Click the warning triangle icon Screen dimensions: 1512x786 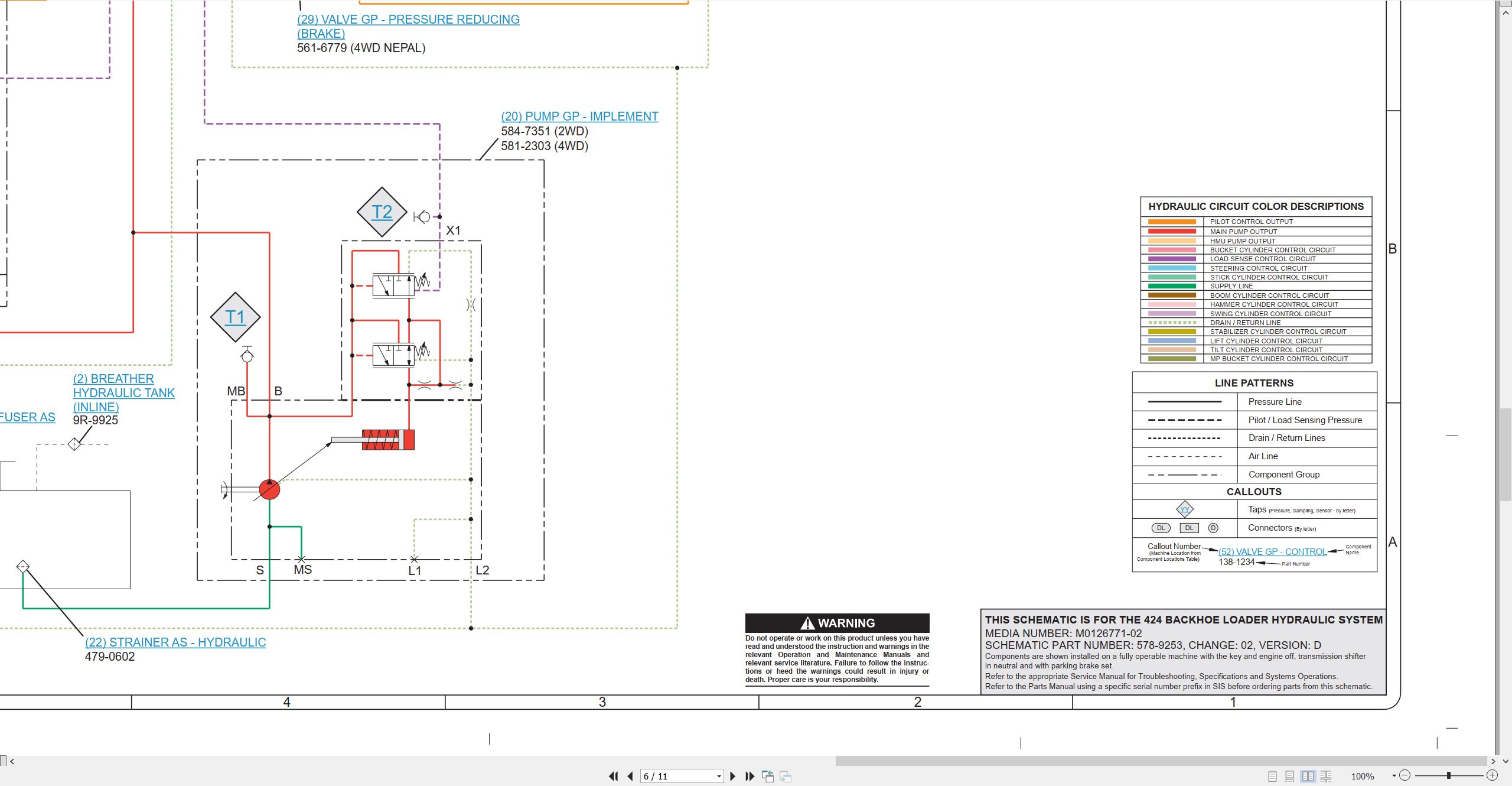click(x=807, y=623)
